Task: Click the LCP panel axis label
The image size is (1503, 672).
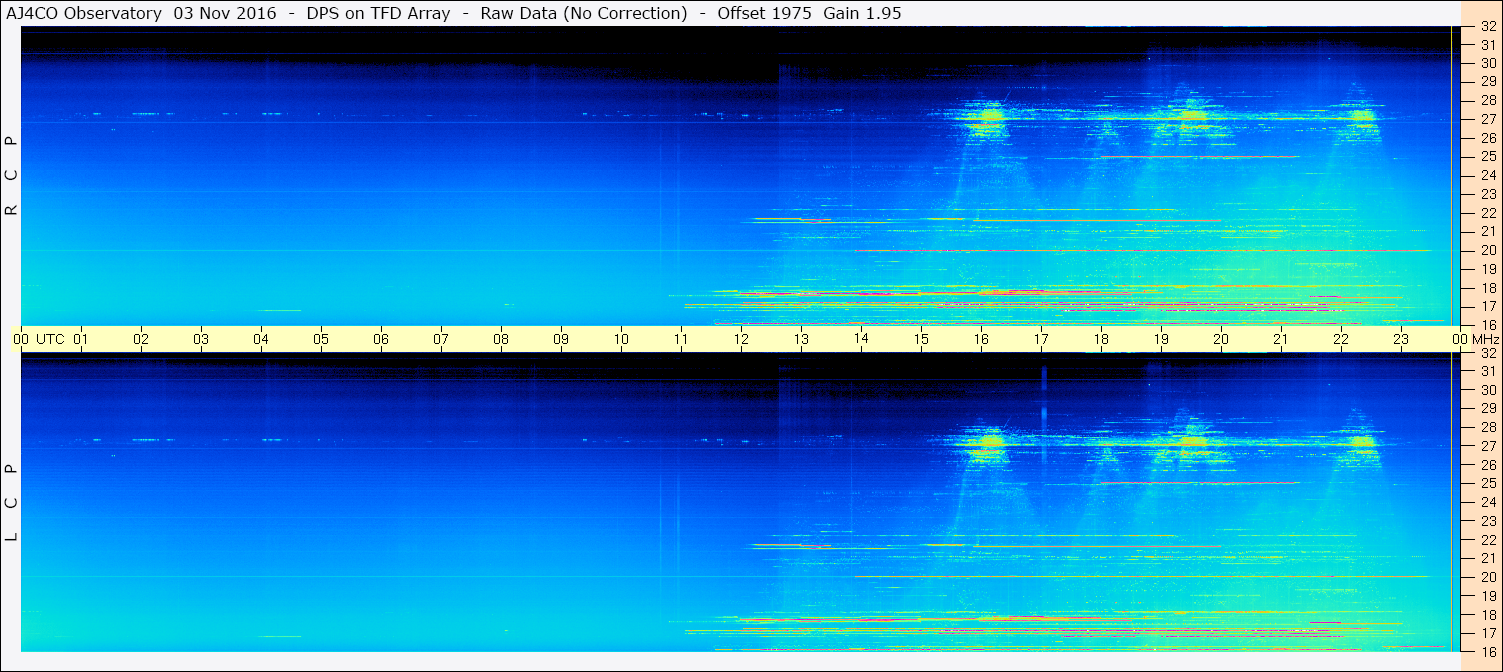Action: pyautogui.click(x=11, y=503)
